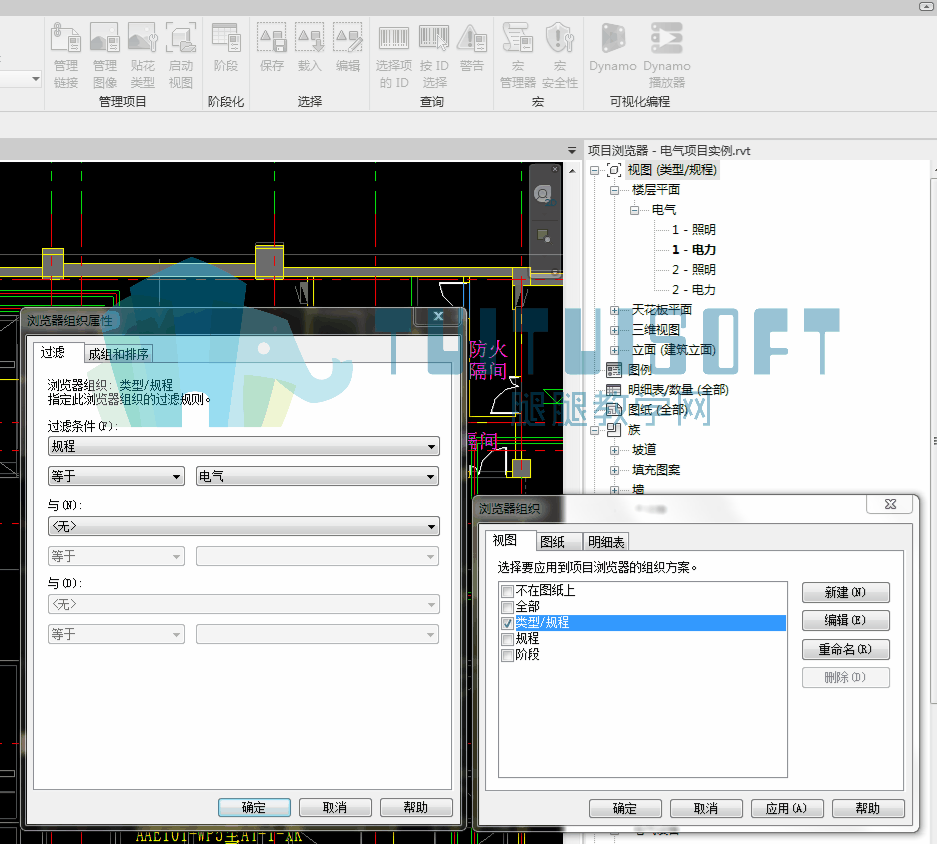Open the 电气 value dropdown

(317, 476)
